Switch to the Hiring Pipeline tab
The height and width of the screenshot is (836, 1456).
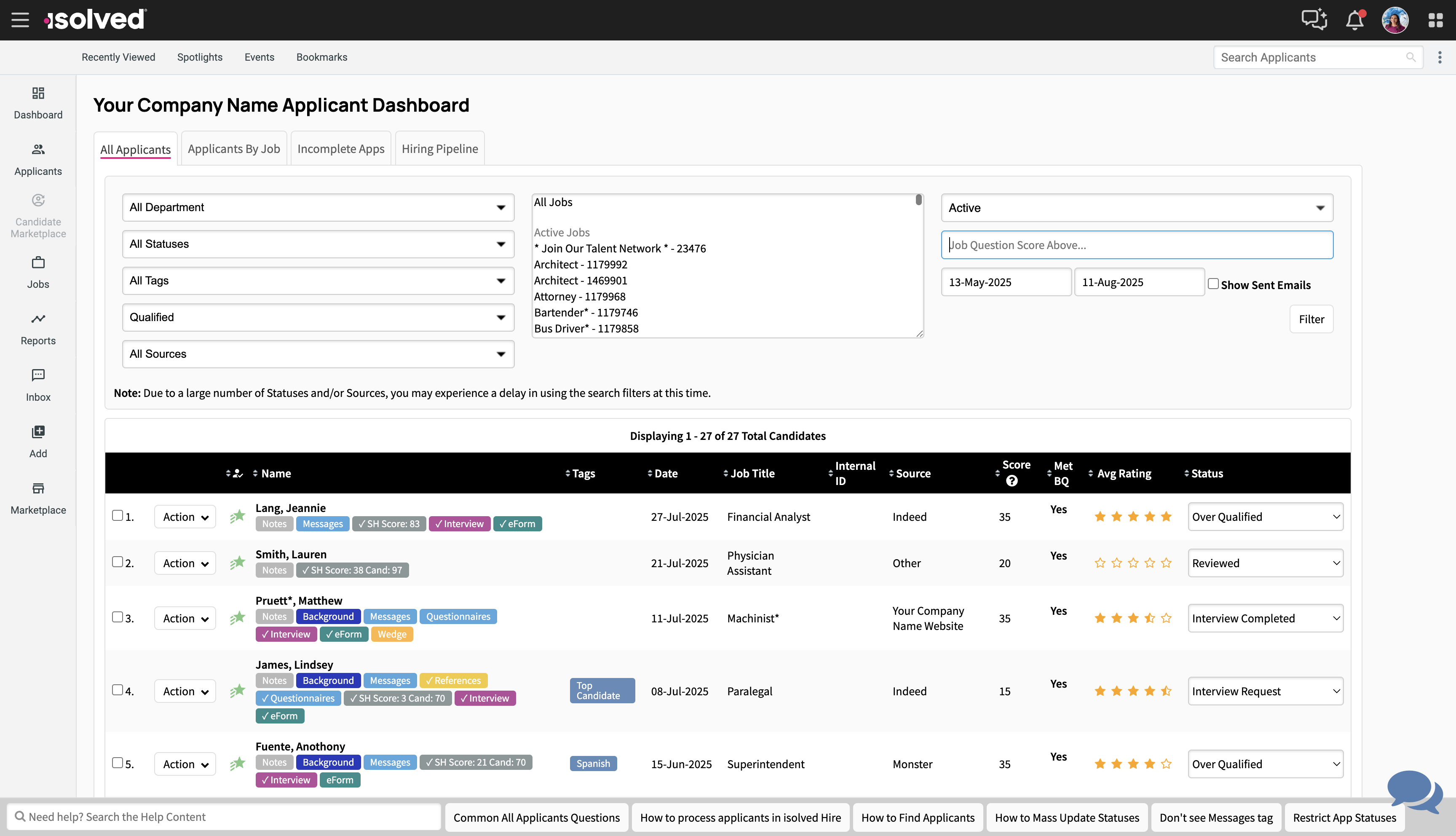pos(439,149)
